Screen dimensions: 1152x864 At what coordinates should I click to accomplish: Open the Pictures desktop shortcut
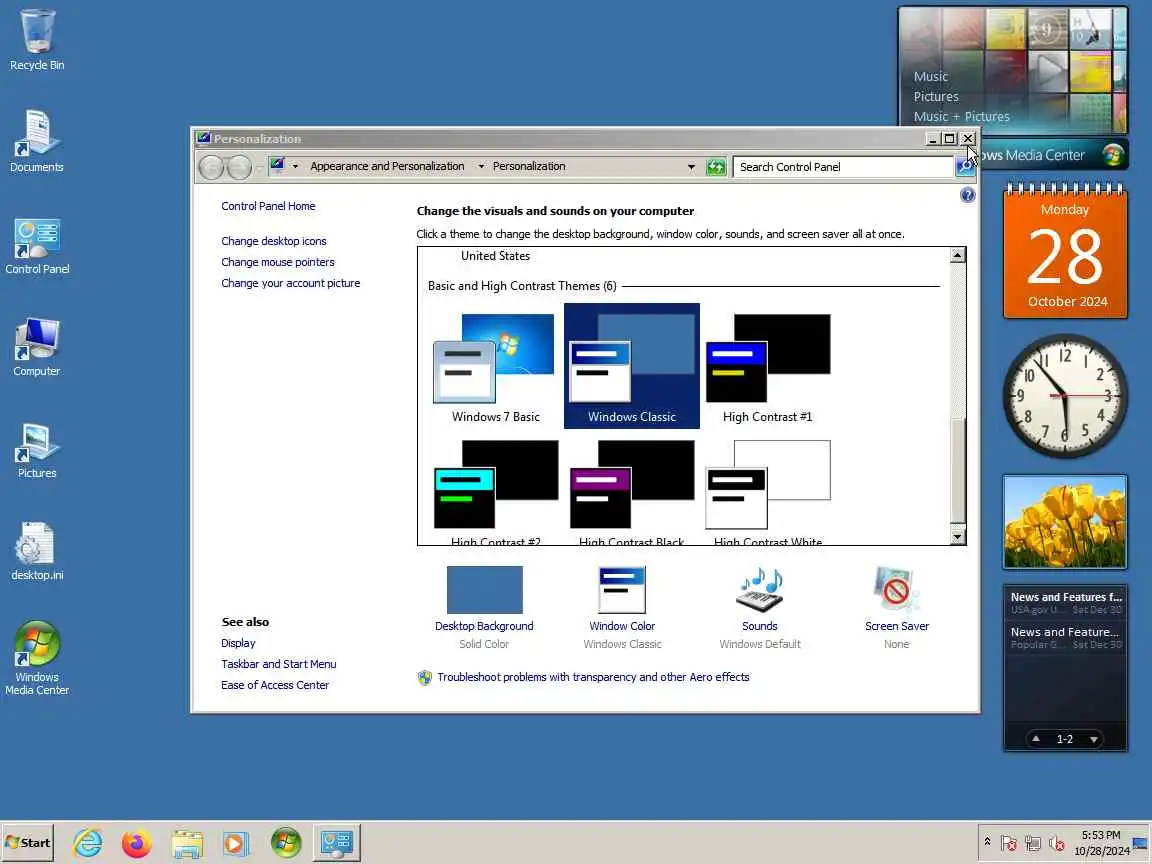[x=37, y=450]
